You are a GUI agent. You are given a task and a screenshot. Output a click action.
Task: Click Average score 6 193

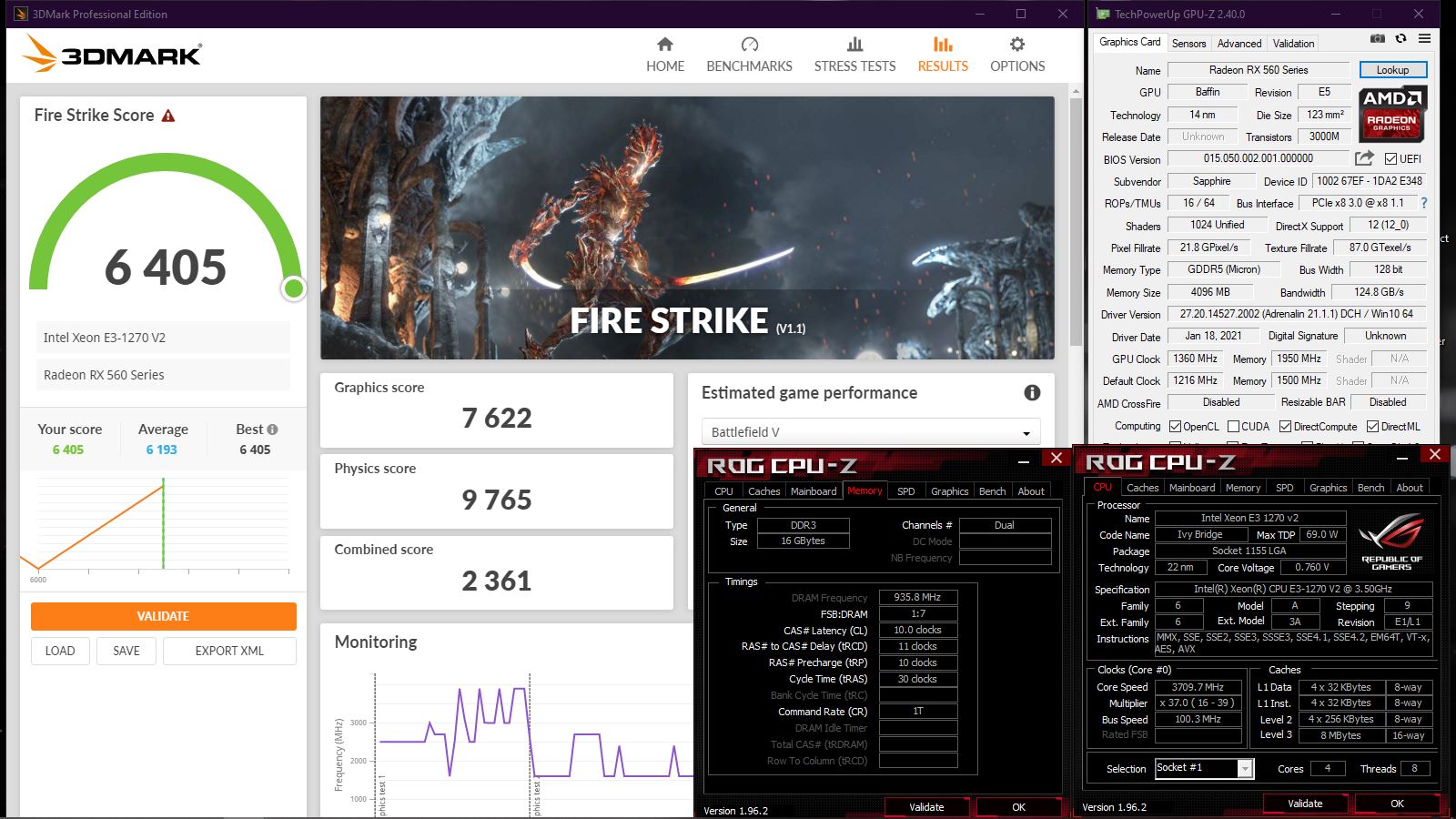pyautogui.click(x=162, y=450)
